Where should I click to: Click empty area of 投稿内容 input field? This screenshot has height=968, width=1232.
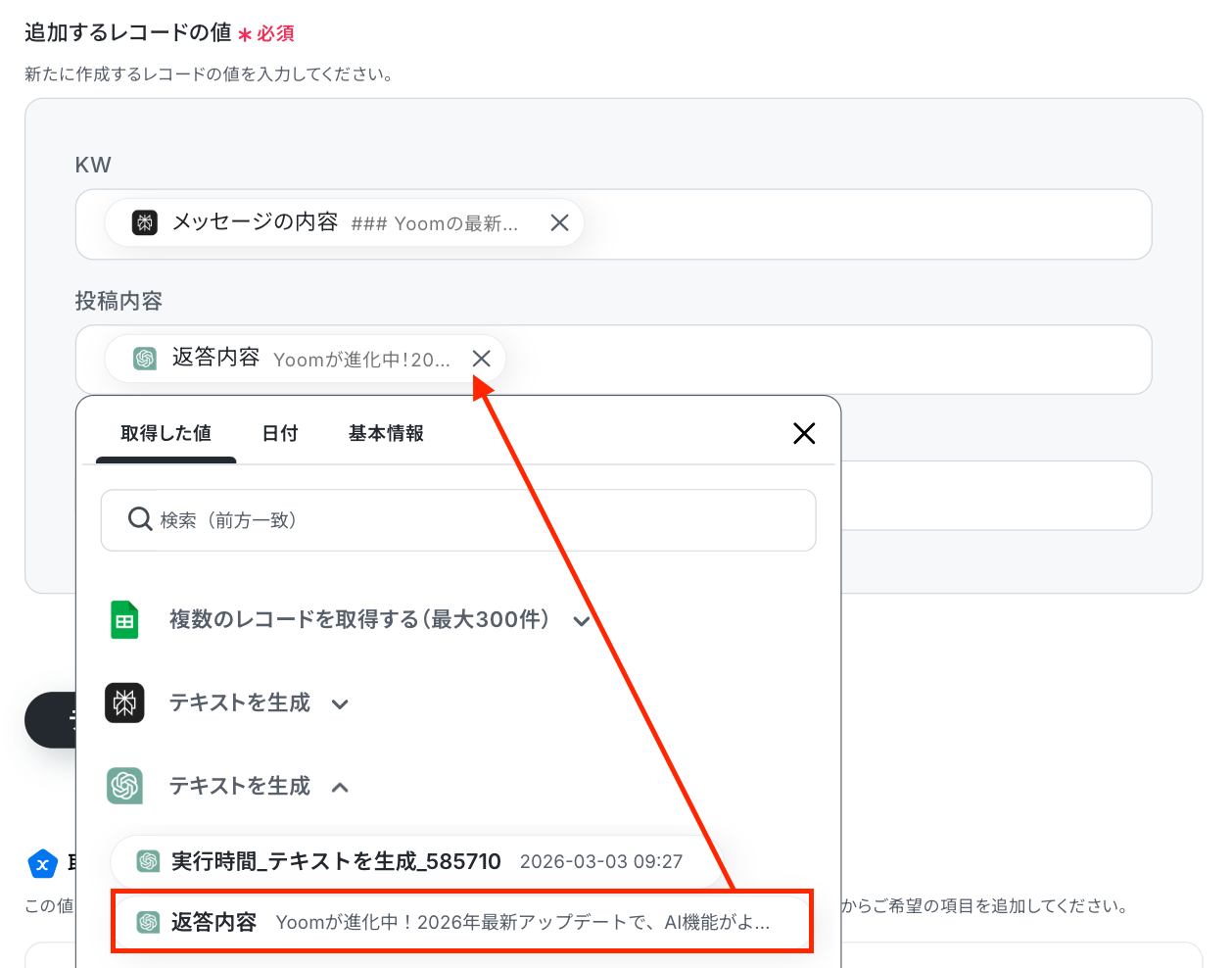click(828, 360)
